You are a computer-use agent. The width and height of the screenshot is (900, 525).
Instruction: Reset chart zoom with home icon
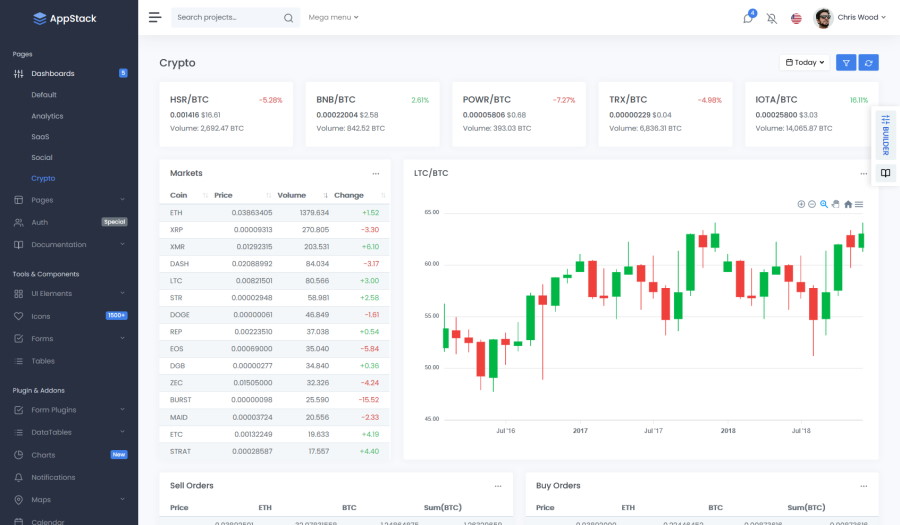pyautogui.click(x=848, y=204)
